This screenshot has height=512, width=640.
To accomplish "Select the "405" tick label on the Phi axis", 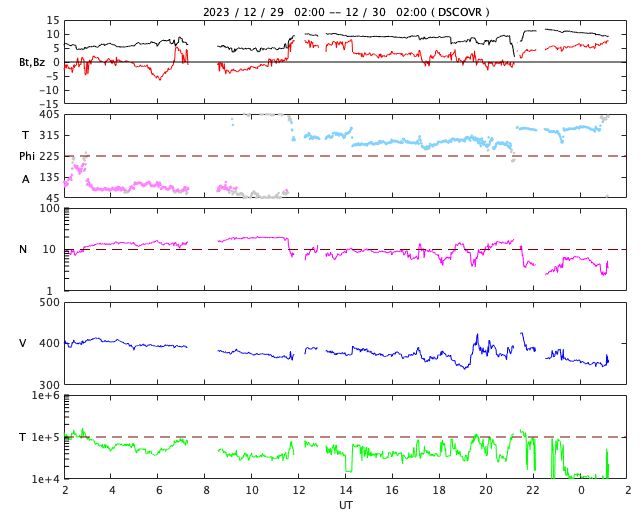I will pyautogui.click(x=49, y=115).
